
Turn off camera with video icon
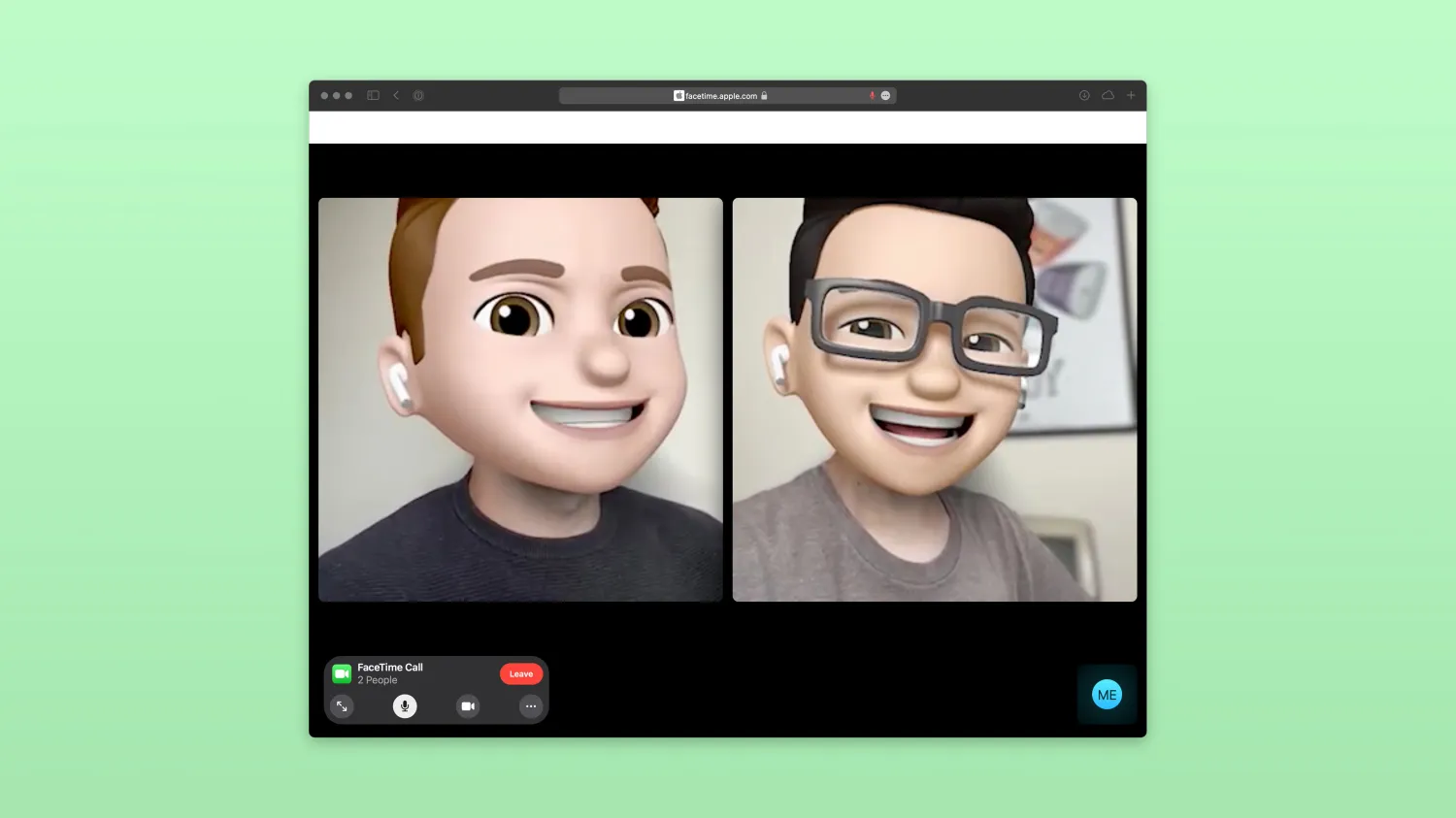(x=468, y=706)
